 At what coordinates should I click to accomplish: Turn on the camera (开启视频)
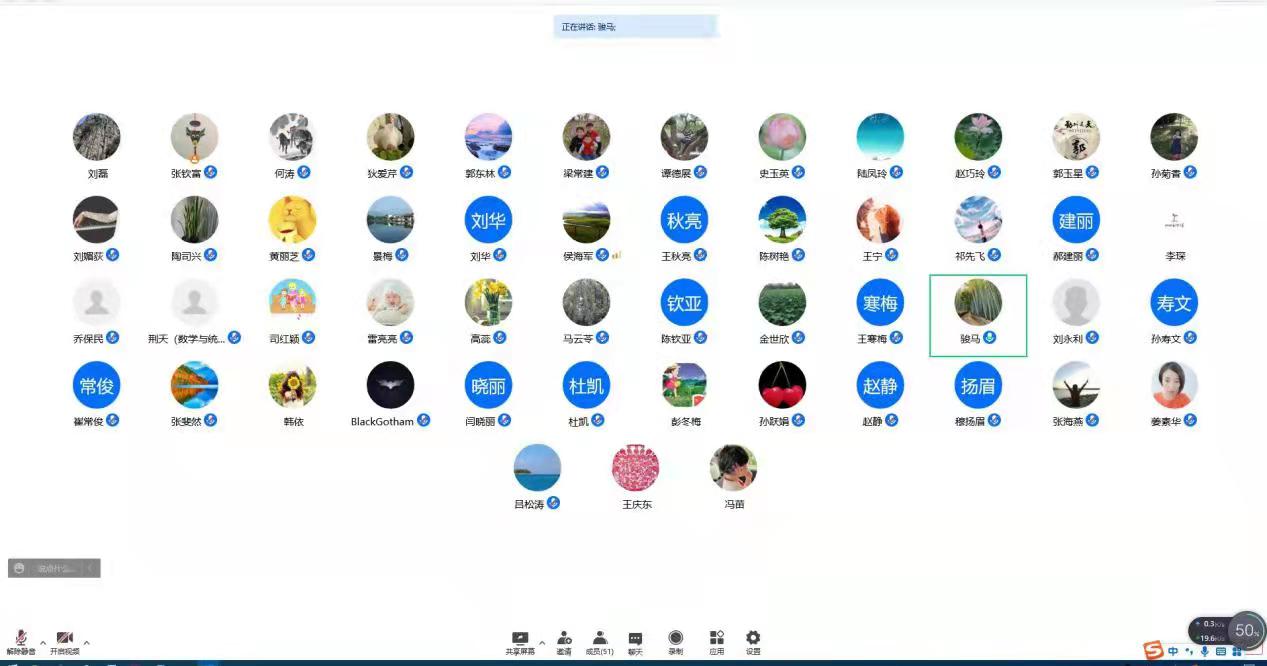coord(65,640)
